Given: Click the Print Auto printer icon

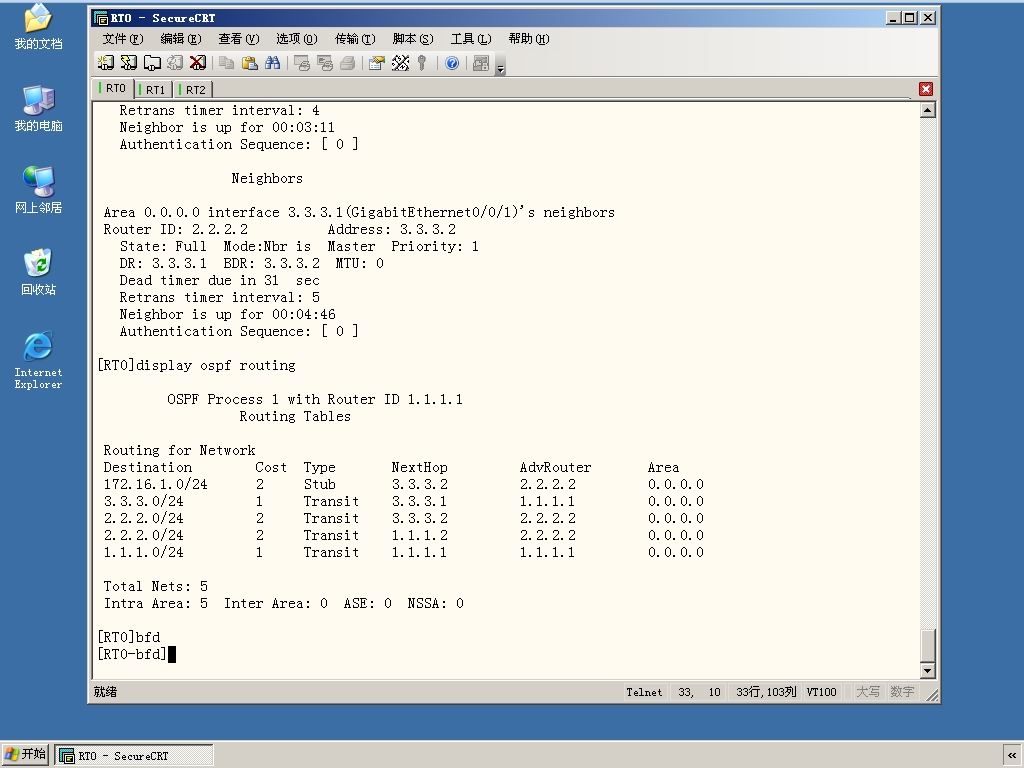Looking at the screenshot, I should 347,63.
